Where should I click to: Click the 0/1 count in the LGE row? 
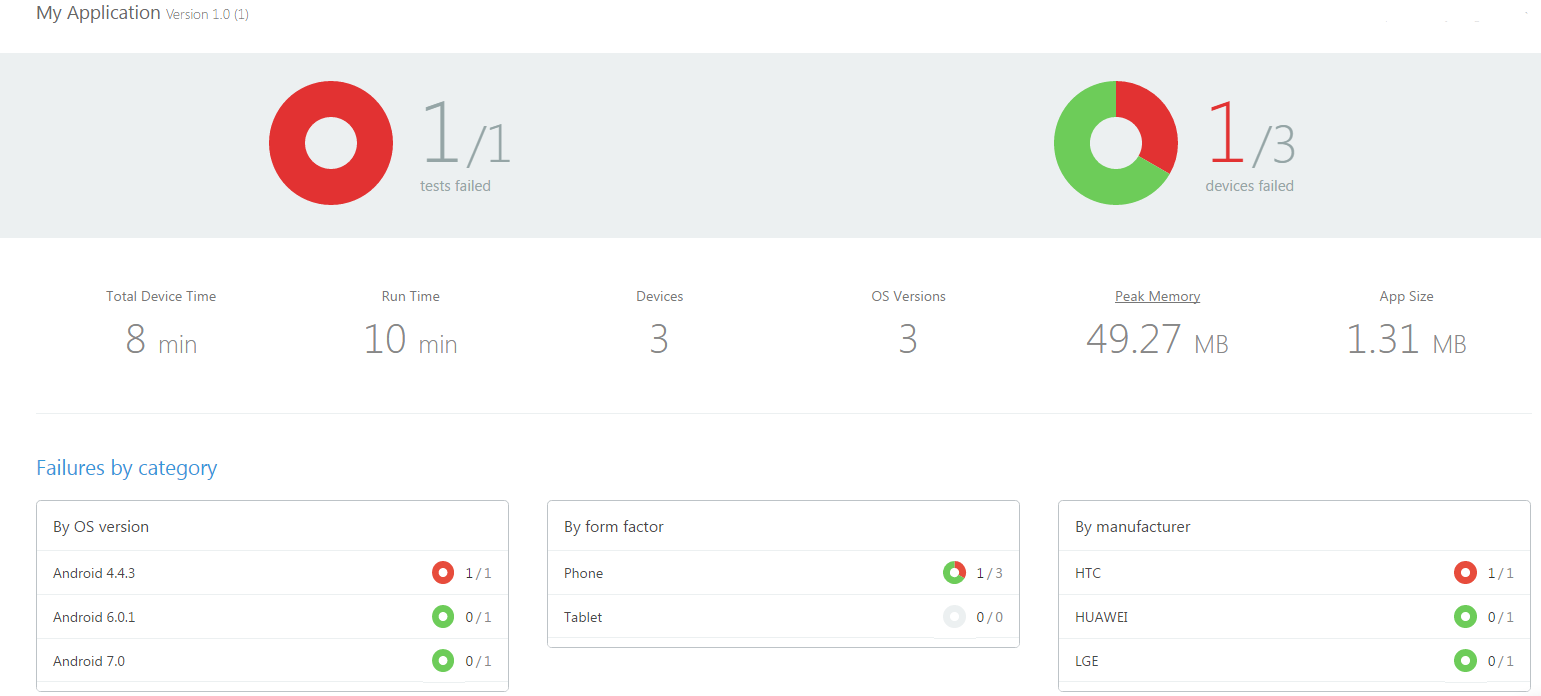click(1501, 661)
